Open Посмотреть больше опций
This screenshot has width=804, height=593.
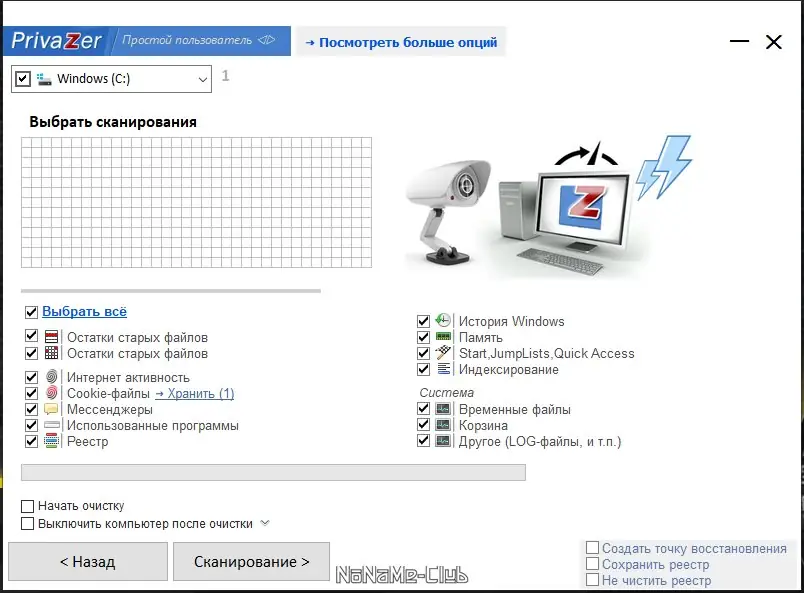(x=401, y=42)
